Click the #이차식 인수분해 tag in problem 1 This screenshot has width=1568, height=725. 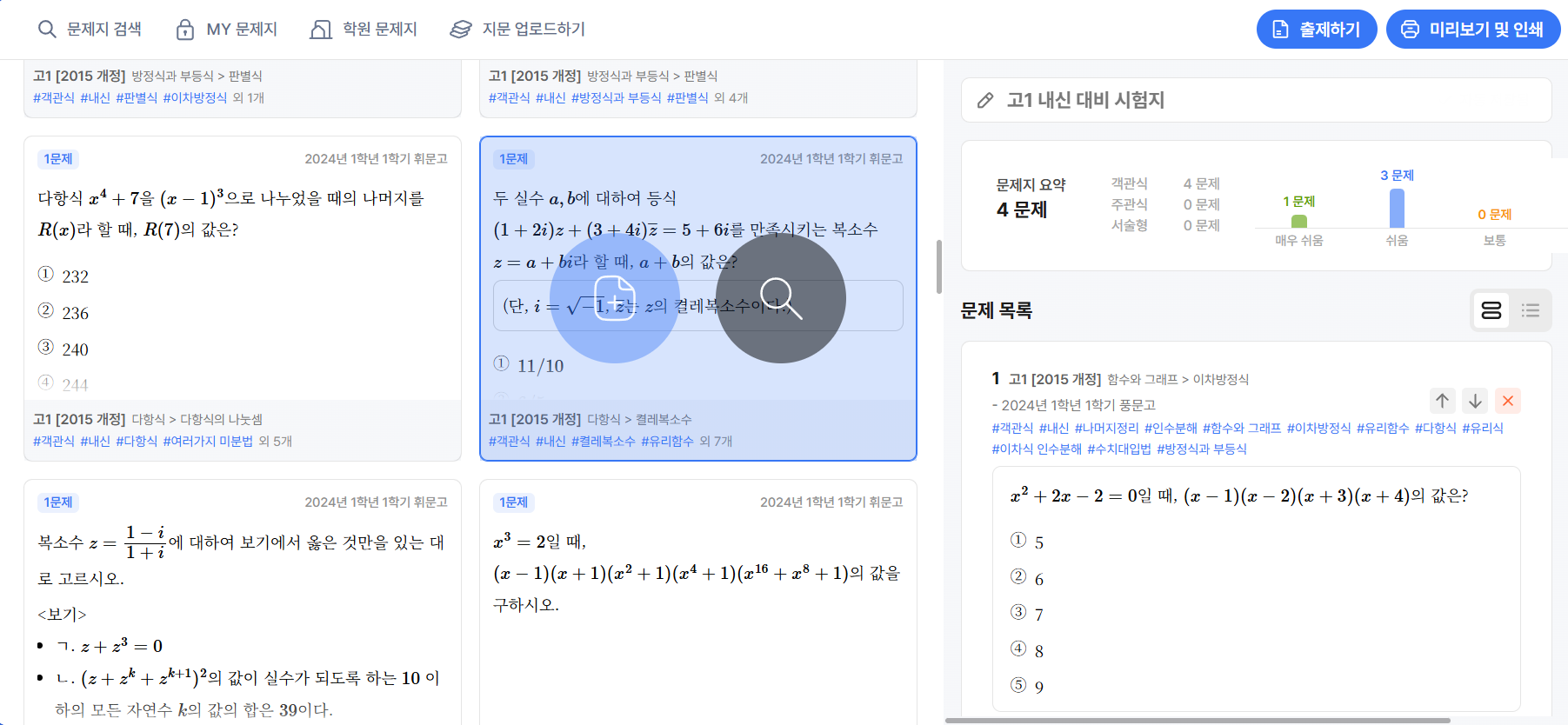pos(1037,449)
